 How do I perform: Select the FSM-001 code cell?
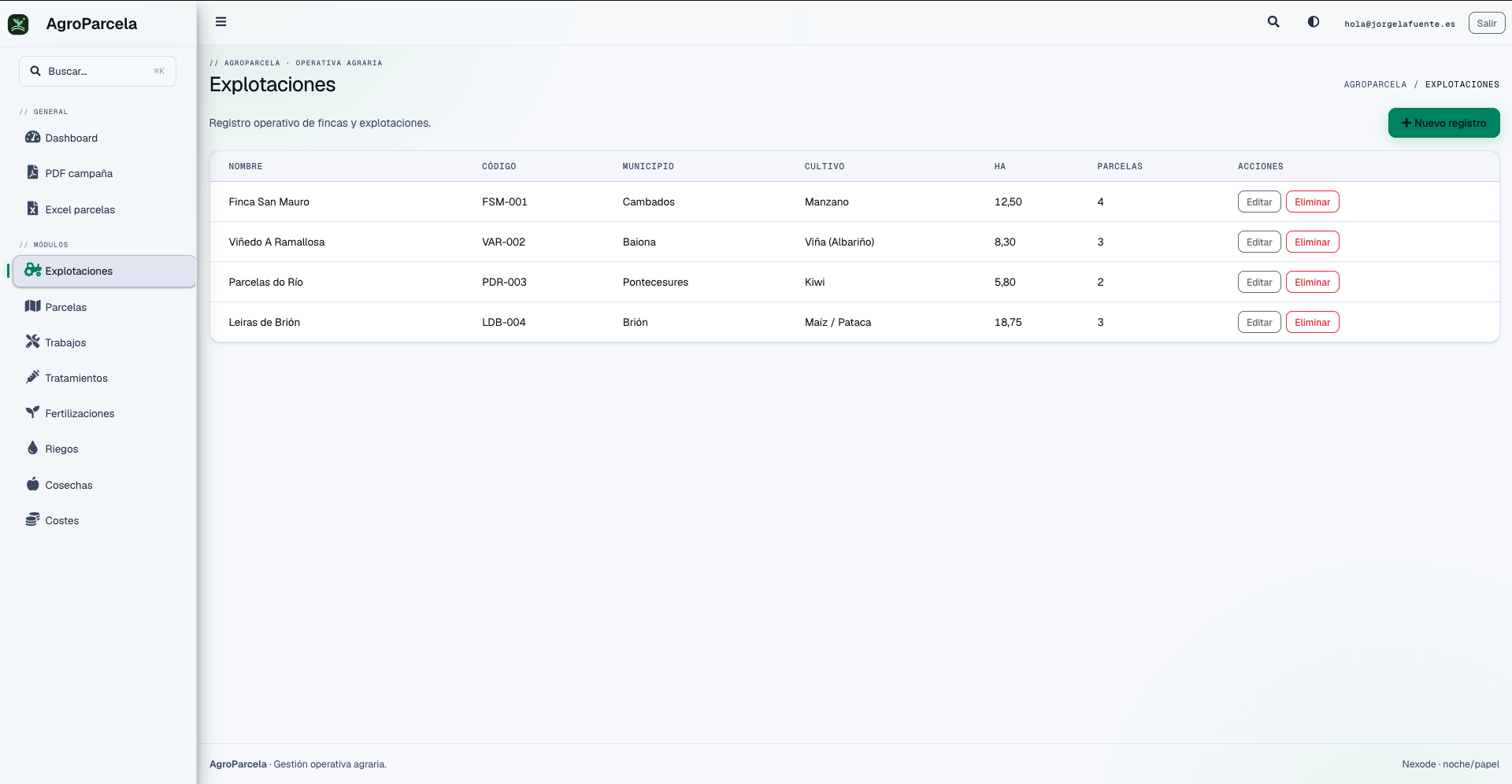click(x=505, y=202)
